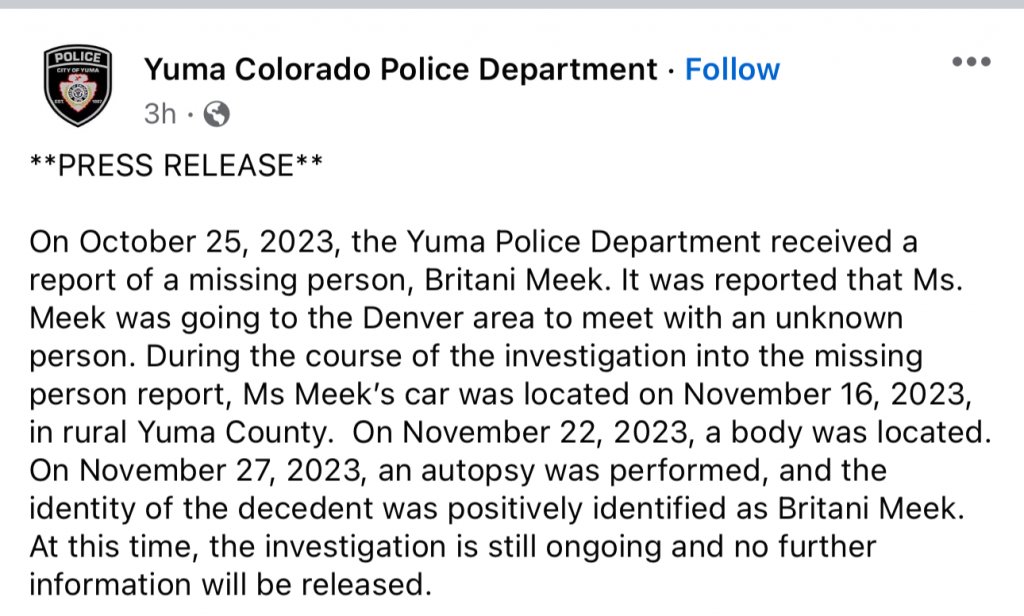Click the globe public audience icon
Viewport: 1024px width, 616px height.
click(217, 114)
